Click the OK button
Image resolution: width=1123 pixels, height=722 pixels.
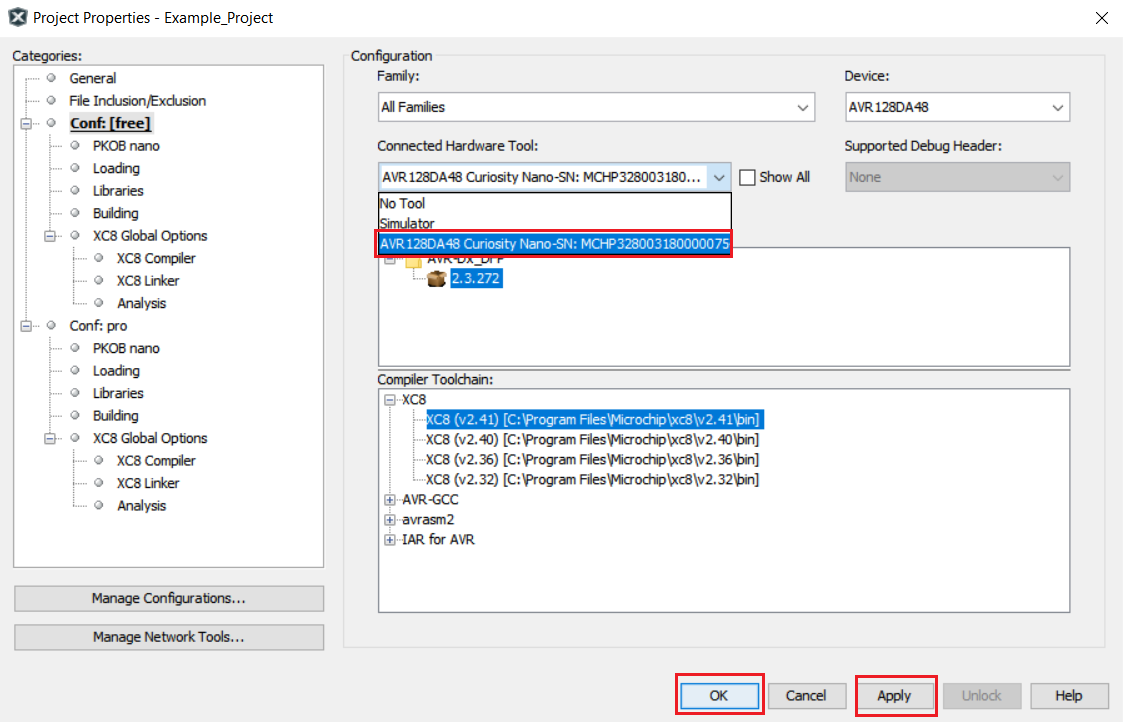[719, 695]
